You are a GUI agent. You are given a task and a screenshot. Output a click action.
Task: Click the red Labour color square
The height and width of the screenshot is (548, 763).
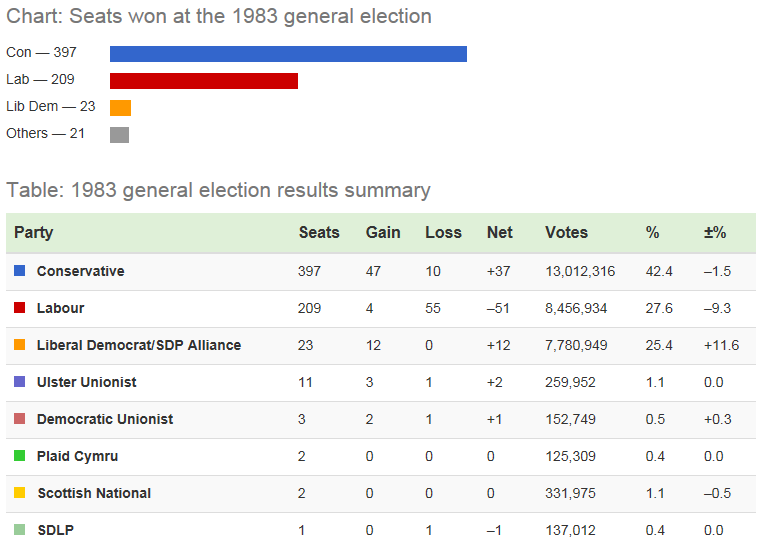(x=19, y=308)
